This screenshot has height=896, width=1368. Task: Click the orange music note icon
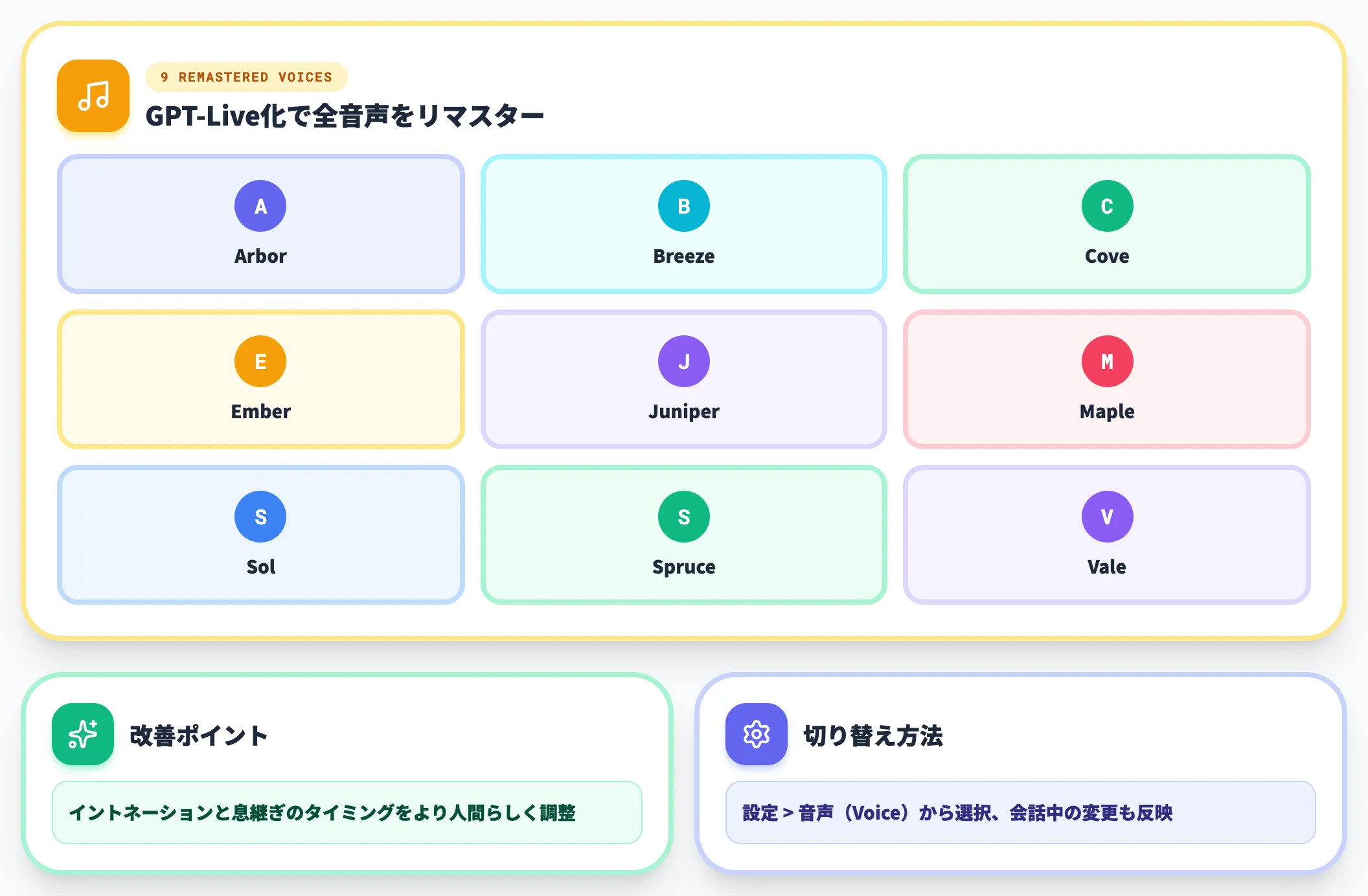pyautogui.click(x=93, y=96)
